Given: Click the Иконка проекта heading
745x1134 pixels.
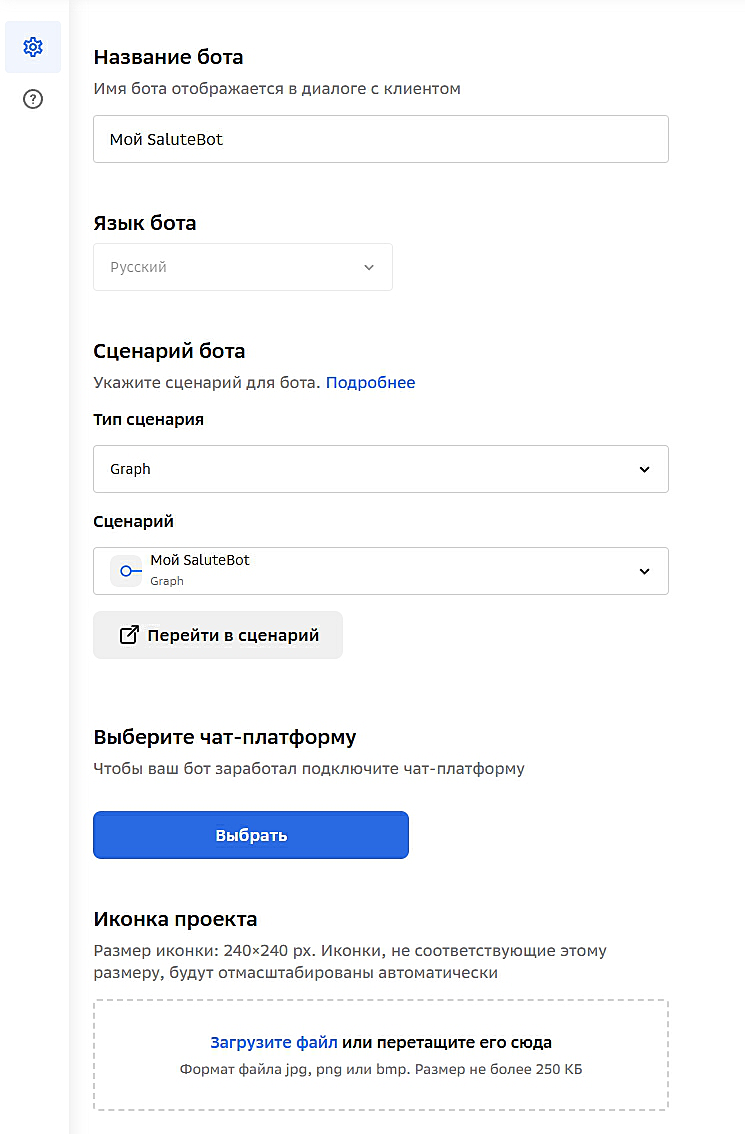Looking at the screenshot, I should coord(175,919).
